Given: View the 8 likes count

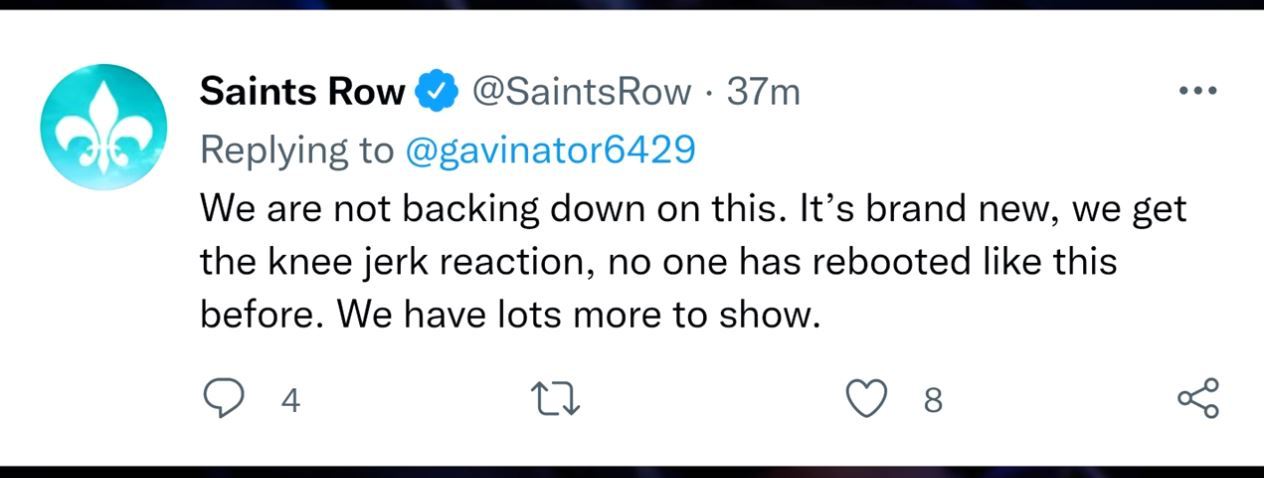Looking at the screenshot, I should (932, 401).
